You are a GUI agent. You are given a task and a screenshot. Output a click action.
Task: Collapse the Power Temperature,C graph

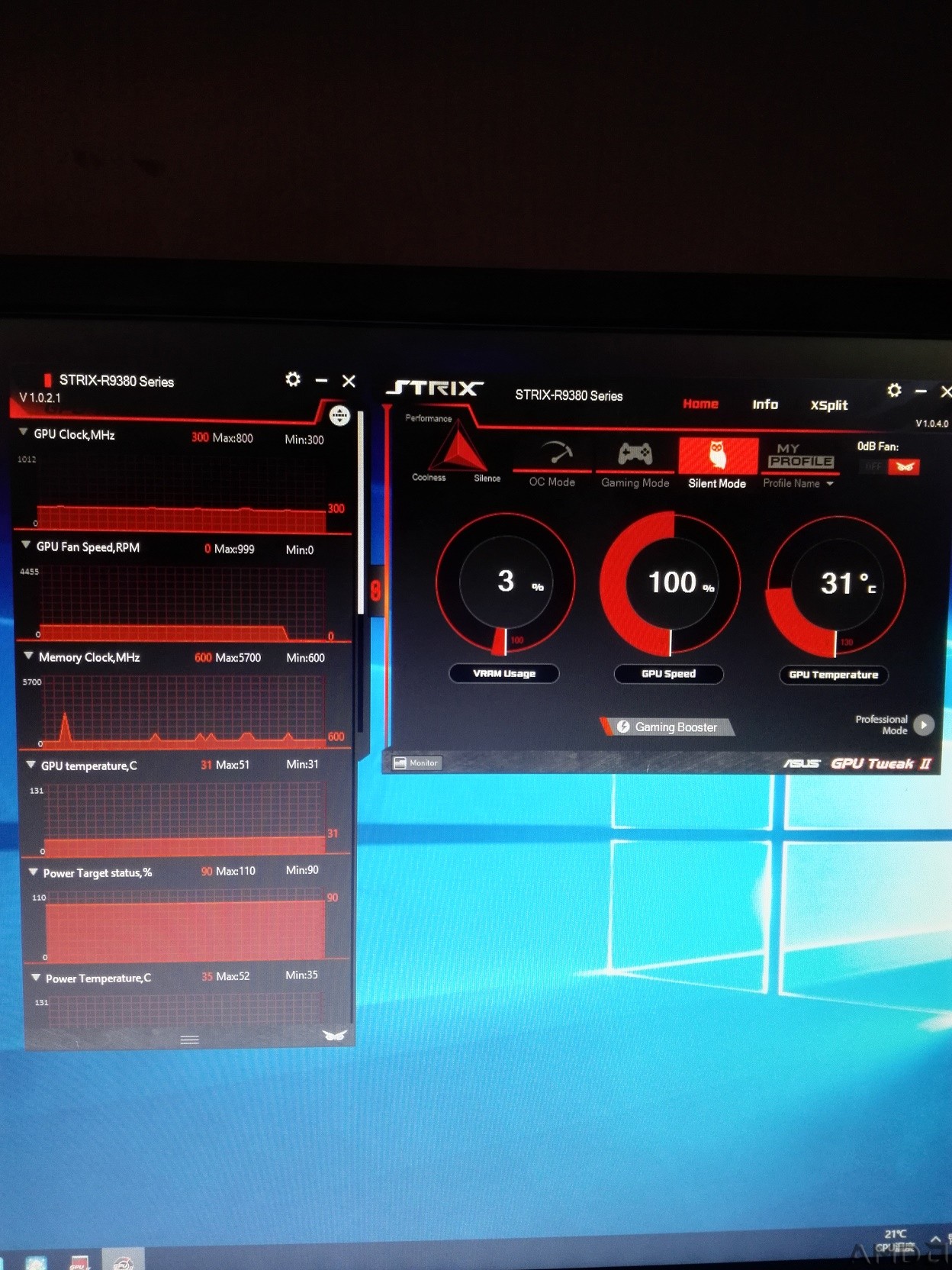[35, 977]
